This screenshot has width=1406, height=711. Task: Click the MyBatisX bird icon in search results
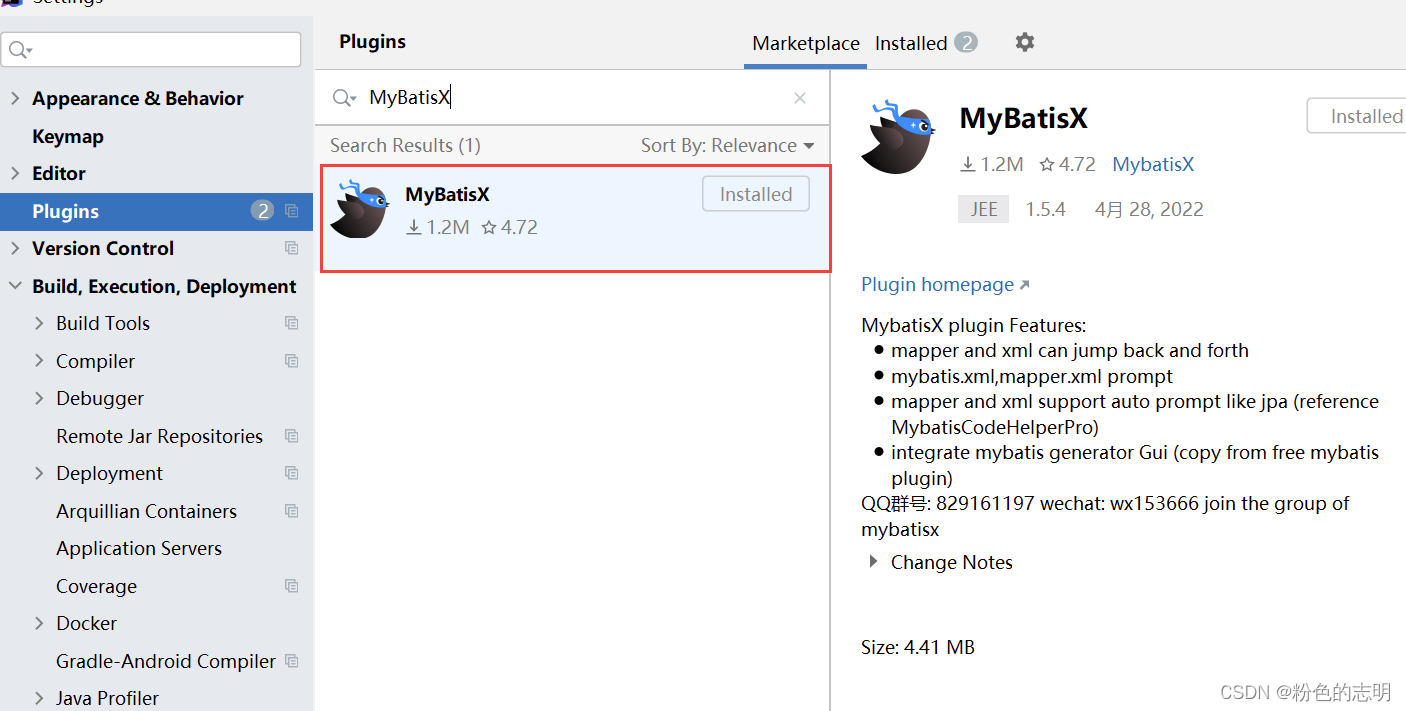359,209
